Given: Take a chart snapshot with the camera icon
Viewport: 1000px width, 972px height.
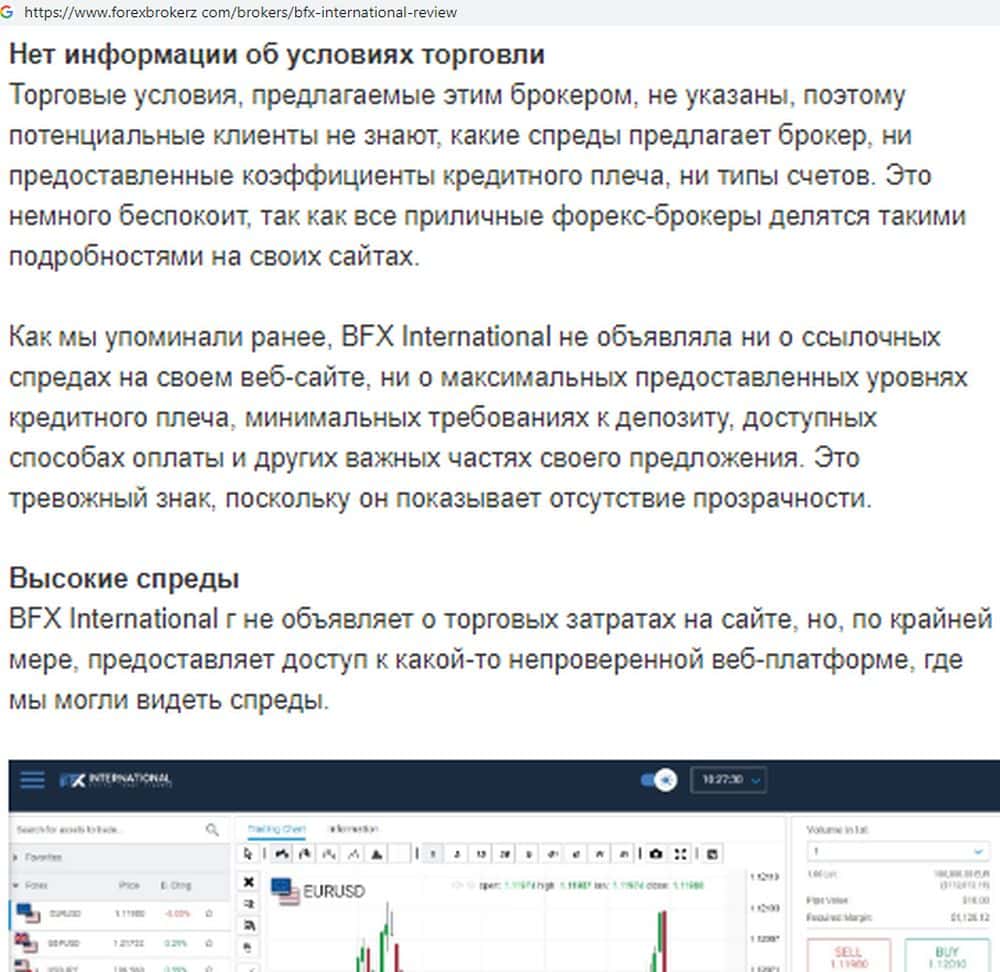Looking at the screenshot, I should (x=656, y=853).
